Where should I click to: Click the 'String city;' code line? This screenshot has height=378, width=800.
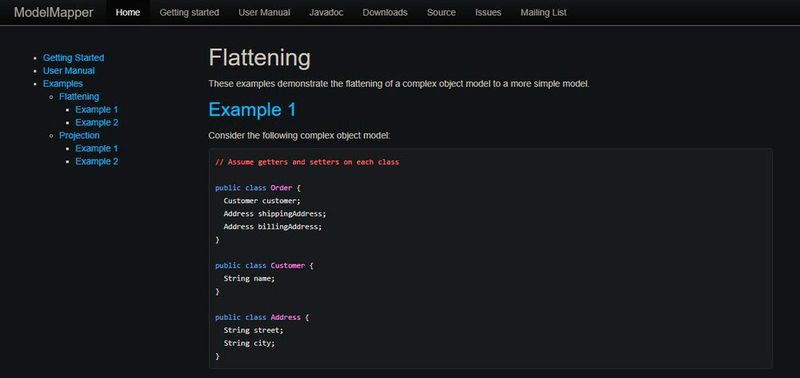click(x=249, y=343)
